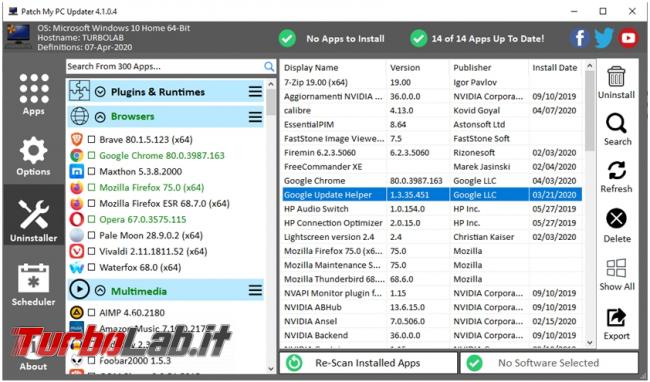Click the Vivaldi icon
Viewport: 650px width, 382px height.
point(77,251)
